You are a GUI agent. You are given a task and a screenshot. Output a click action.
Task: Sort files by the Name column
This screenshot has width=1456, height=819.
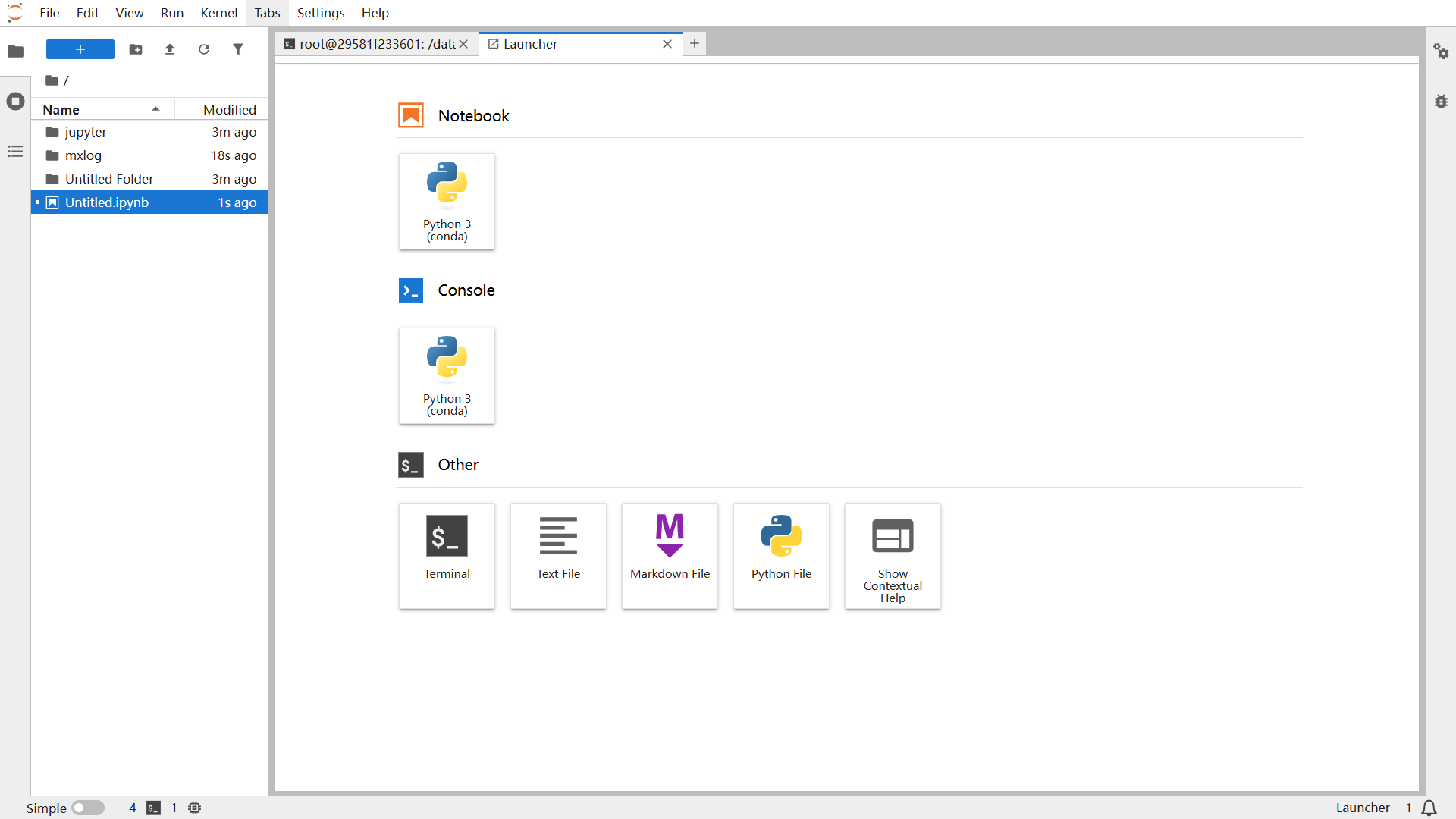[102, 109]
